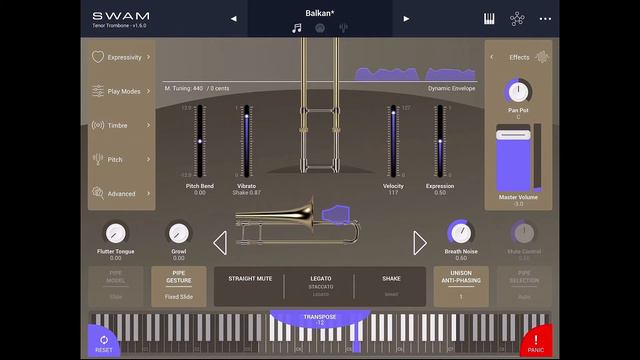Click the red Panic button
640x360 pixels.
(536, 343)
